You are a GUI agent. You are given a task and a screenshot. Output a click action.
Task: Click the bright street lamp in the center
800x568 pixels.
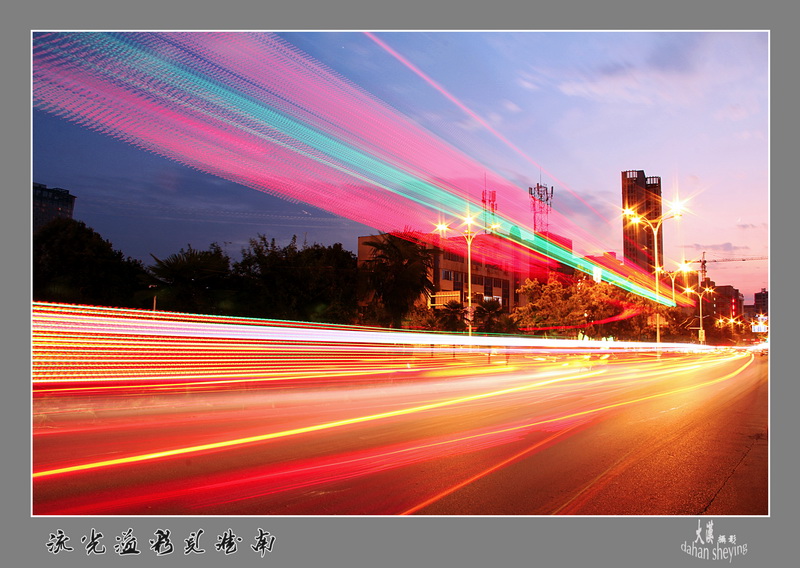(468, 221)
